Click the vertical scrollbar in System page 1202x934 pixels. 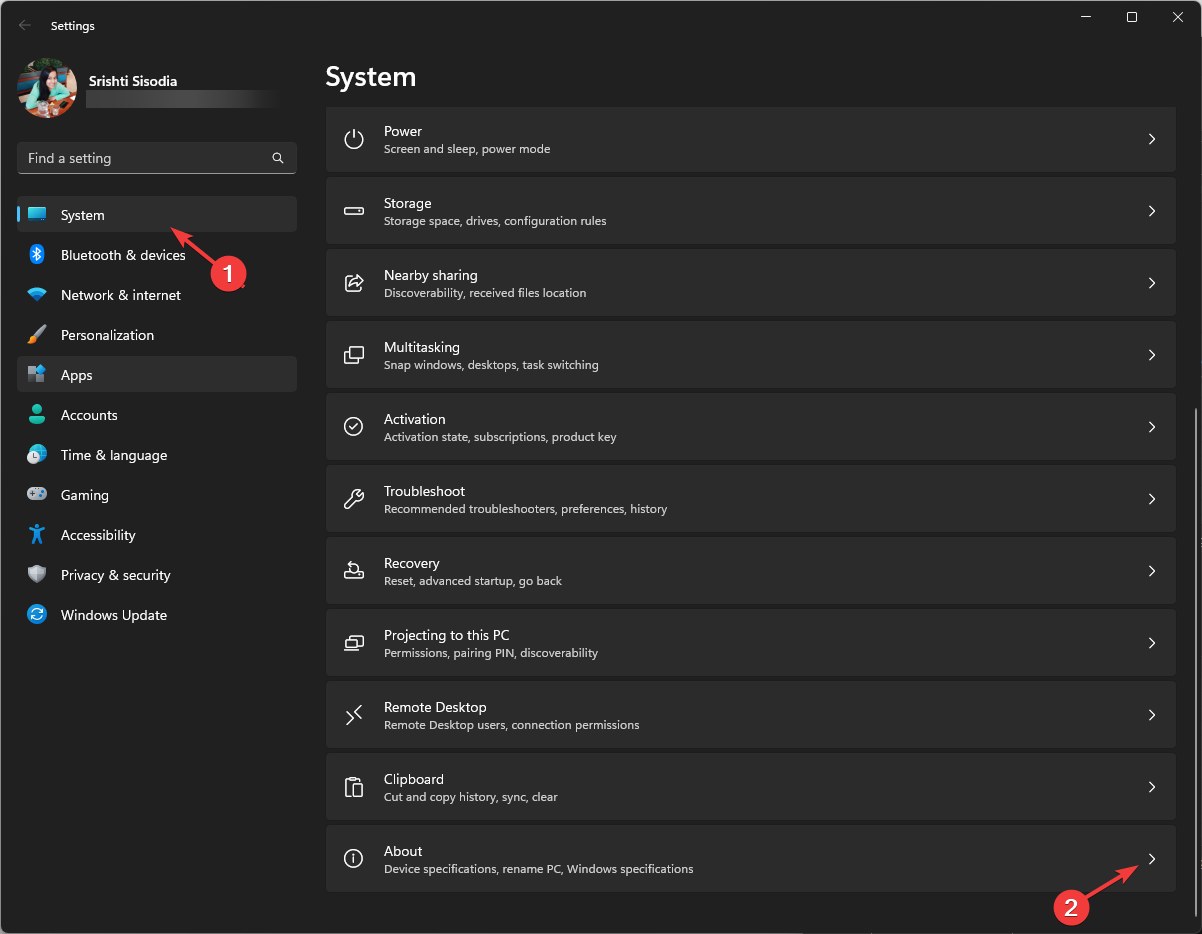(1196, 650)
